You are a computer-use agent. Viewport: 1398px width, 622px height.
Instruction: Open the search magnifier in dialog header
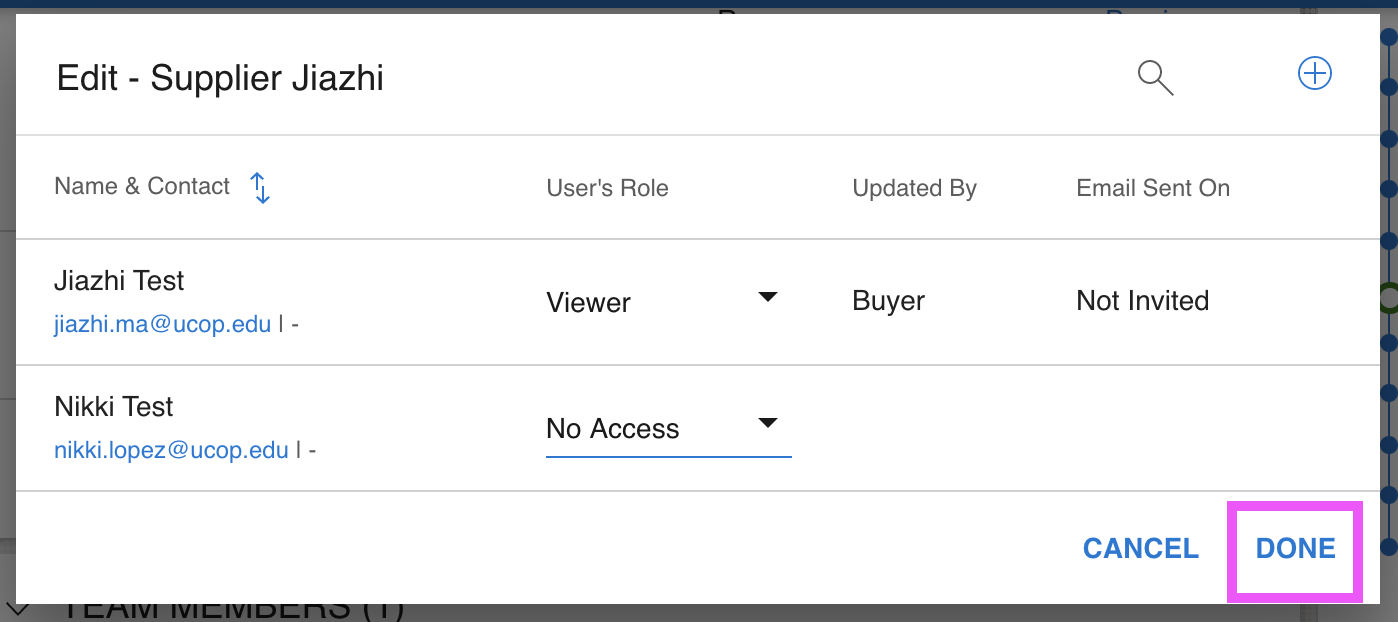tap(1155, 77)
